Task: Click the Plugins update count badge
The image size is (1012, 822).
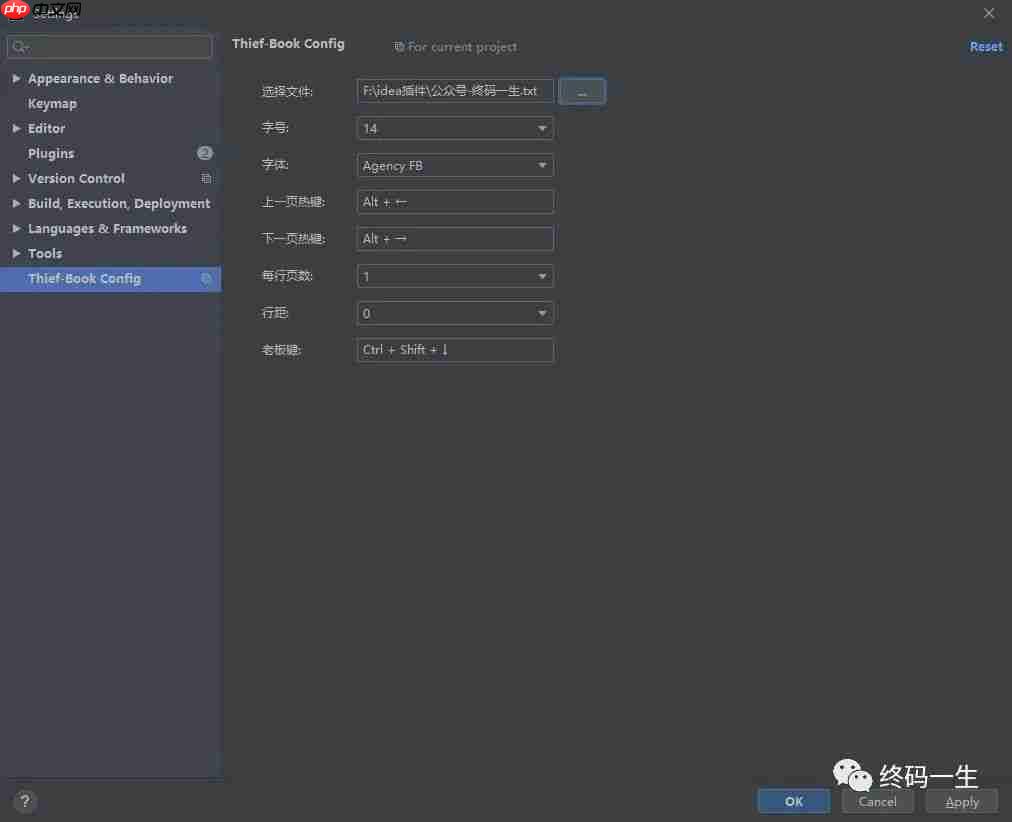Action: (205, 153)
